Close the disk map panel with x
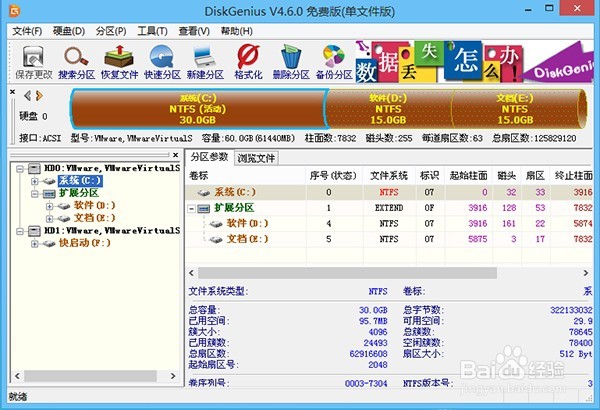This screenshot has height=410, width=600. pos(13,92)
